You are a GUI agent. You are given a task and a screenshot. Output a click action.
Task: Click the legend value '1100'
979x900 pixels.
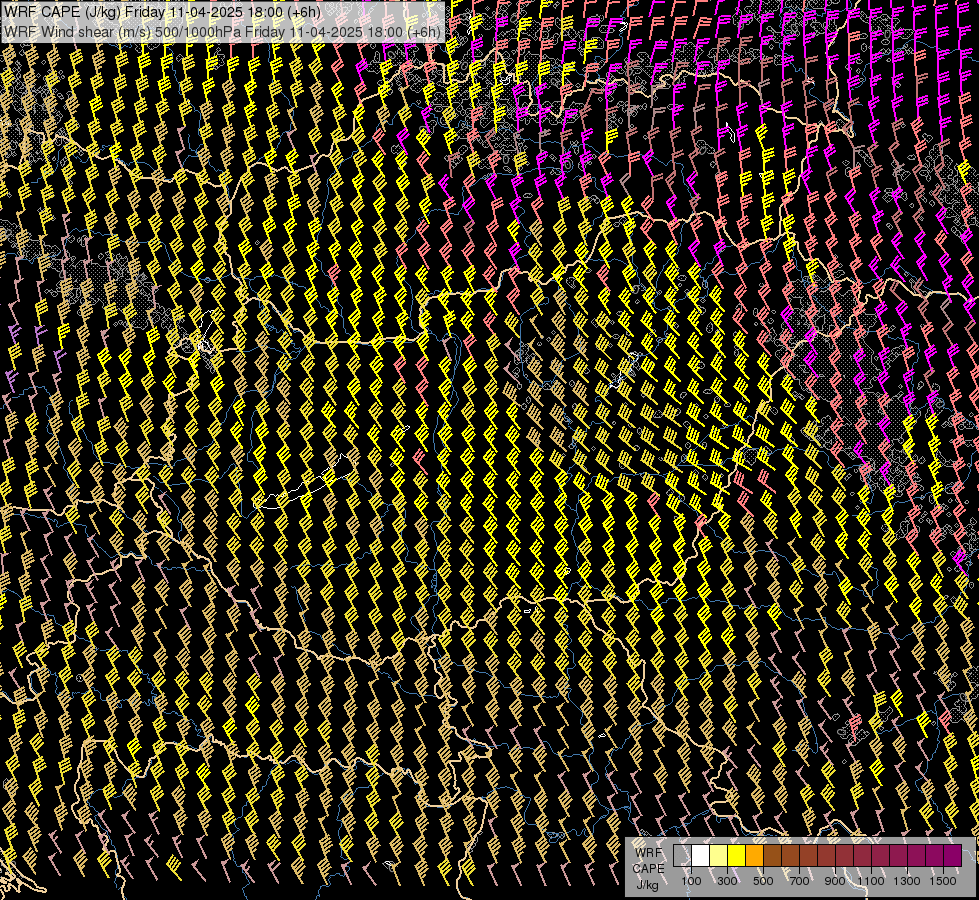coord(871,881)
